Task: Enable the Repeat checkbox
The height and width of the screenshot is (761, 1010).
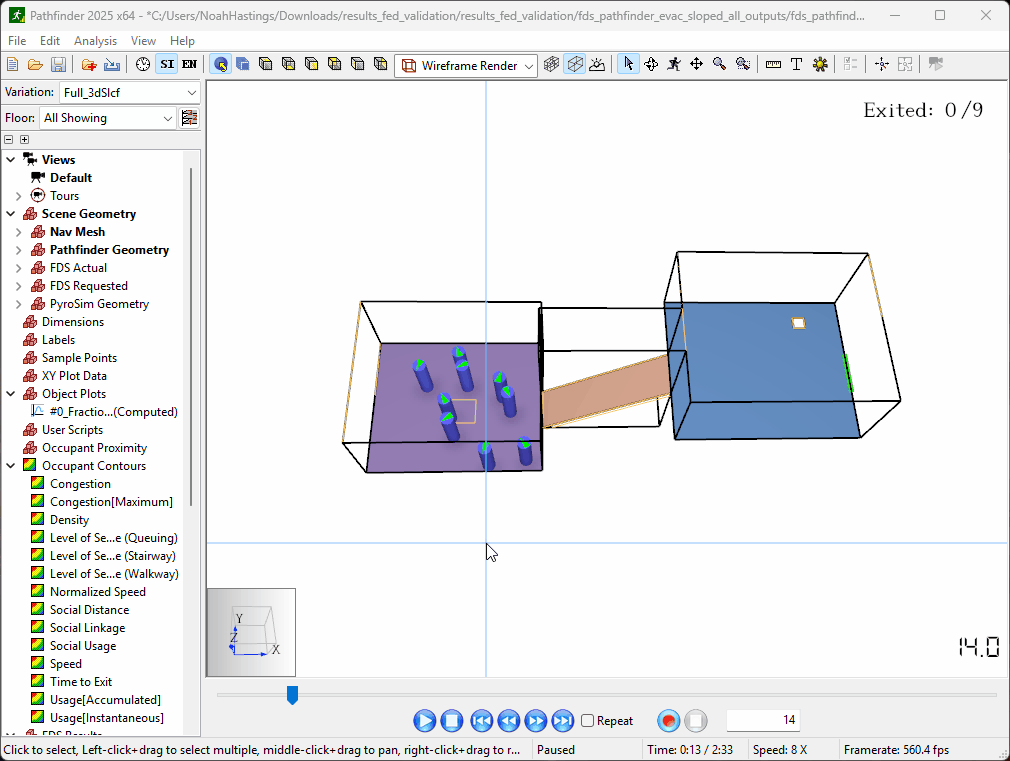Action: pos(587,721)
